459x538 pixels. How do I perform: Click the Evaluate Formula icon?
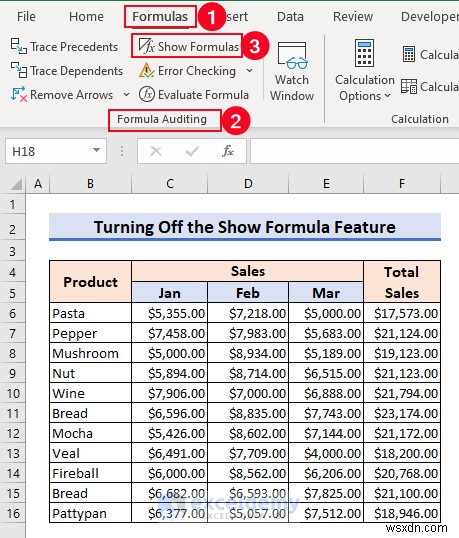click(x=147, y=94)
